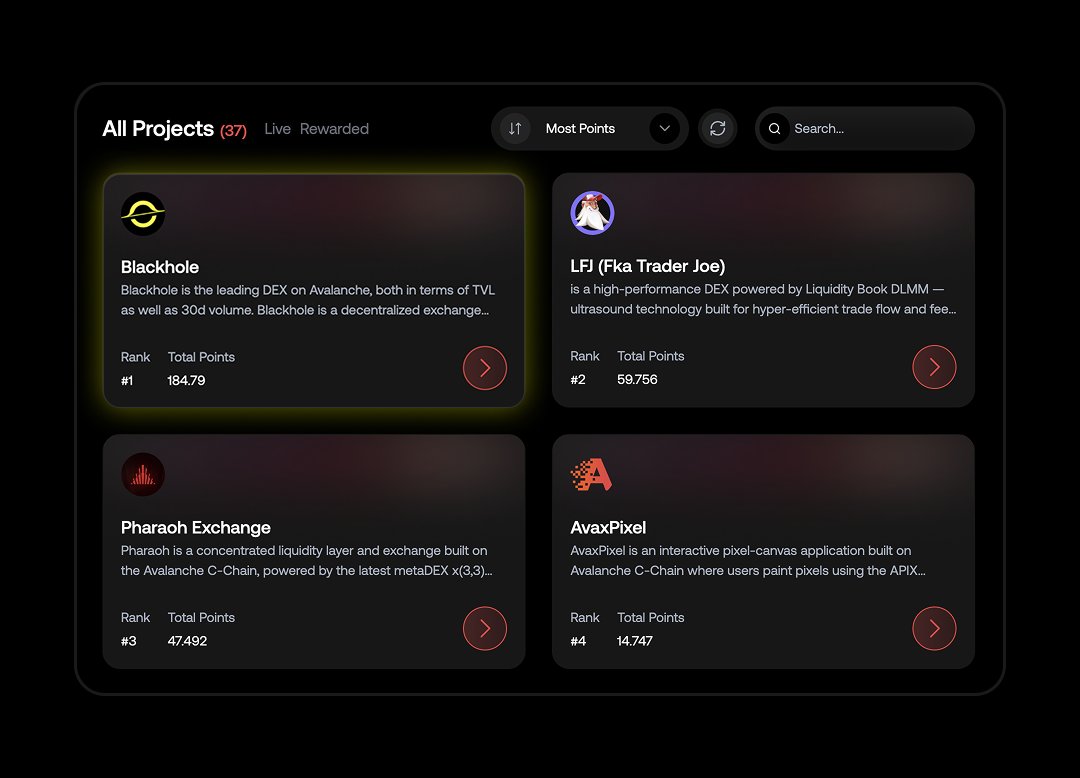Open the AvaxPixel project arrow button
Viewport: 1080px width, 778px height.
(934, 628)
